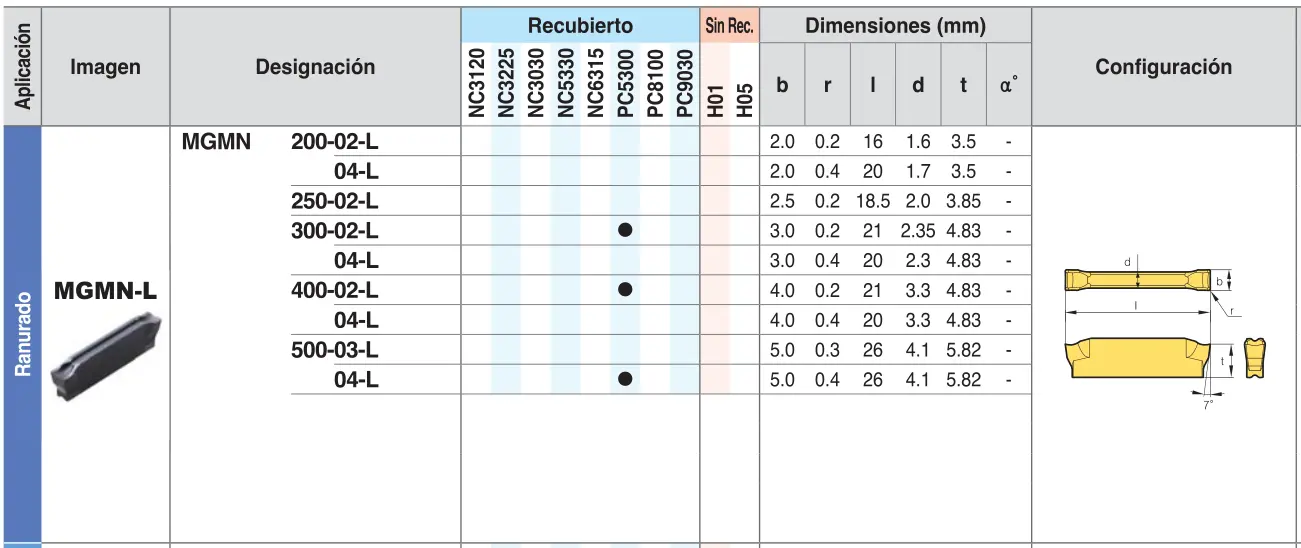Select the Dimensiones (mm) header

pyautogui.click(x=895, y=26)
